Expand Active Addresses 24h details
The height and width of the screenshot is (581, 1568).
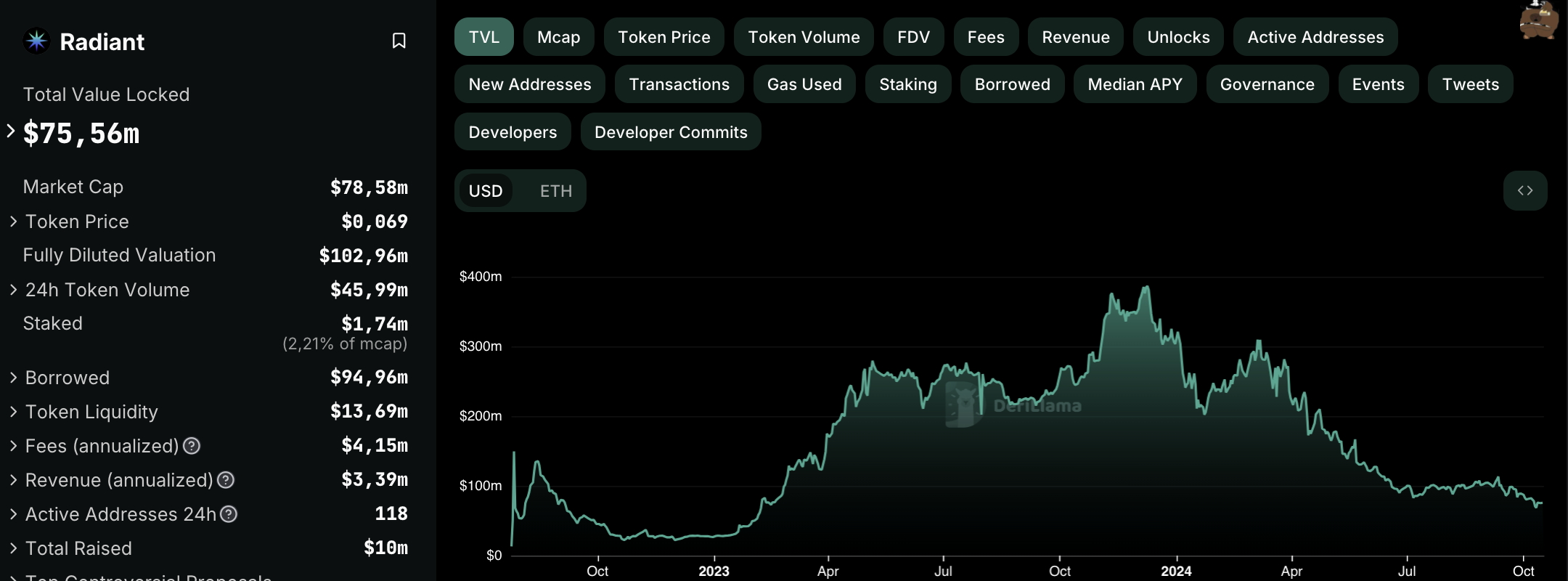[x=13, y=514]
